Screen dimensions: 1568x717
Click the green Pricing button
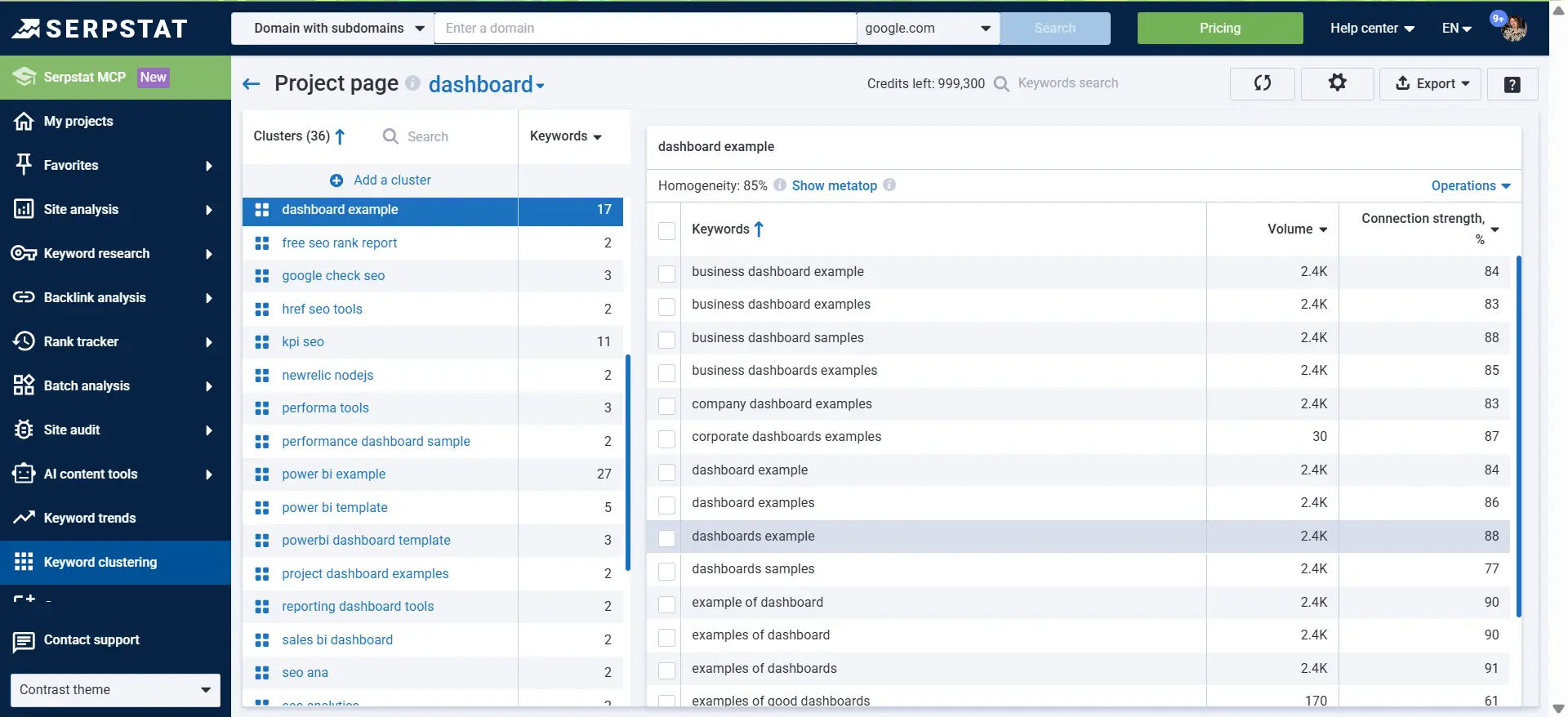coord(1220,28)
